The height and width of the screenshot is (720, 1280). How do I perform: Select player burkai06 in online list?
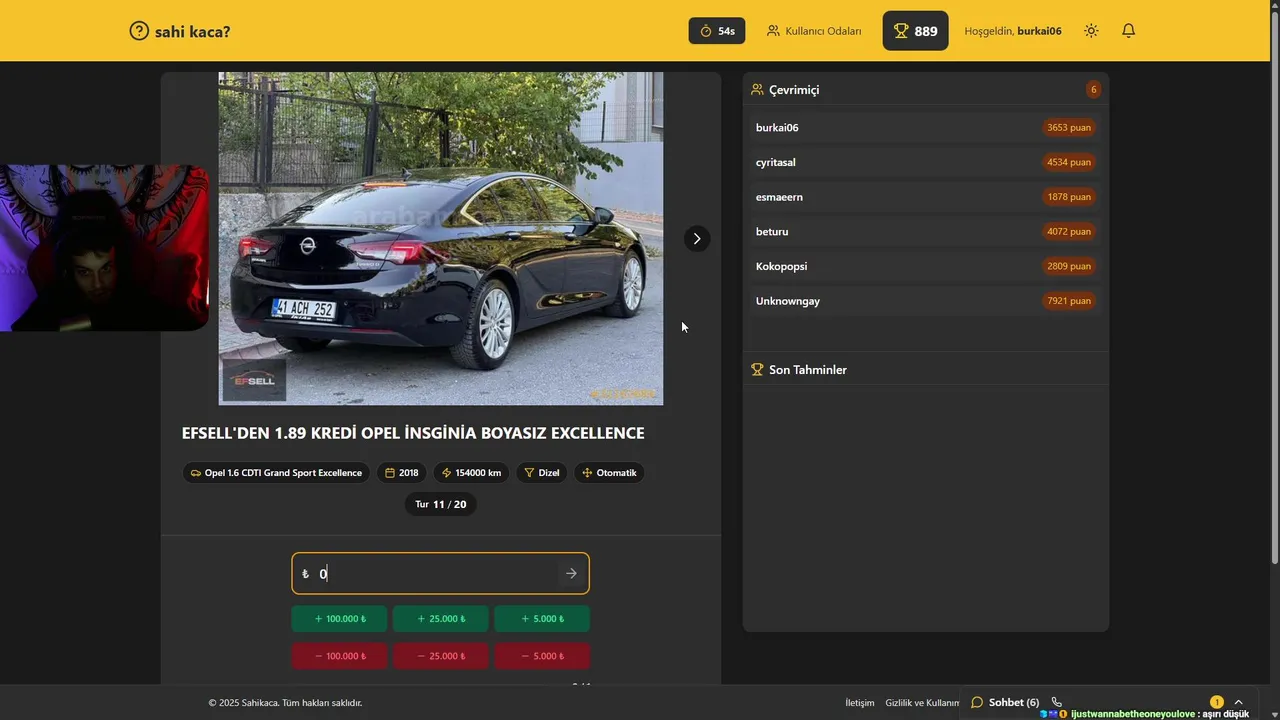(x=925, y=128)
